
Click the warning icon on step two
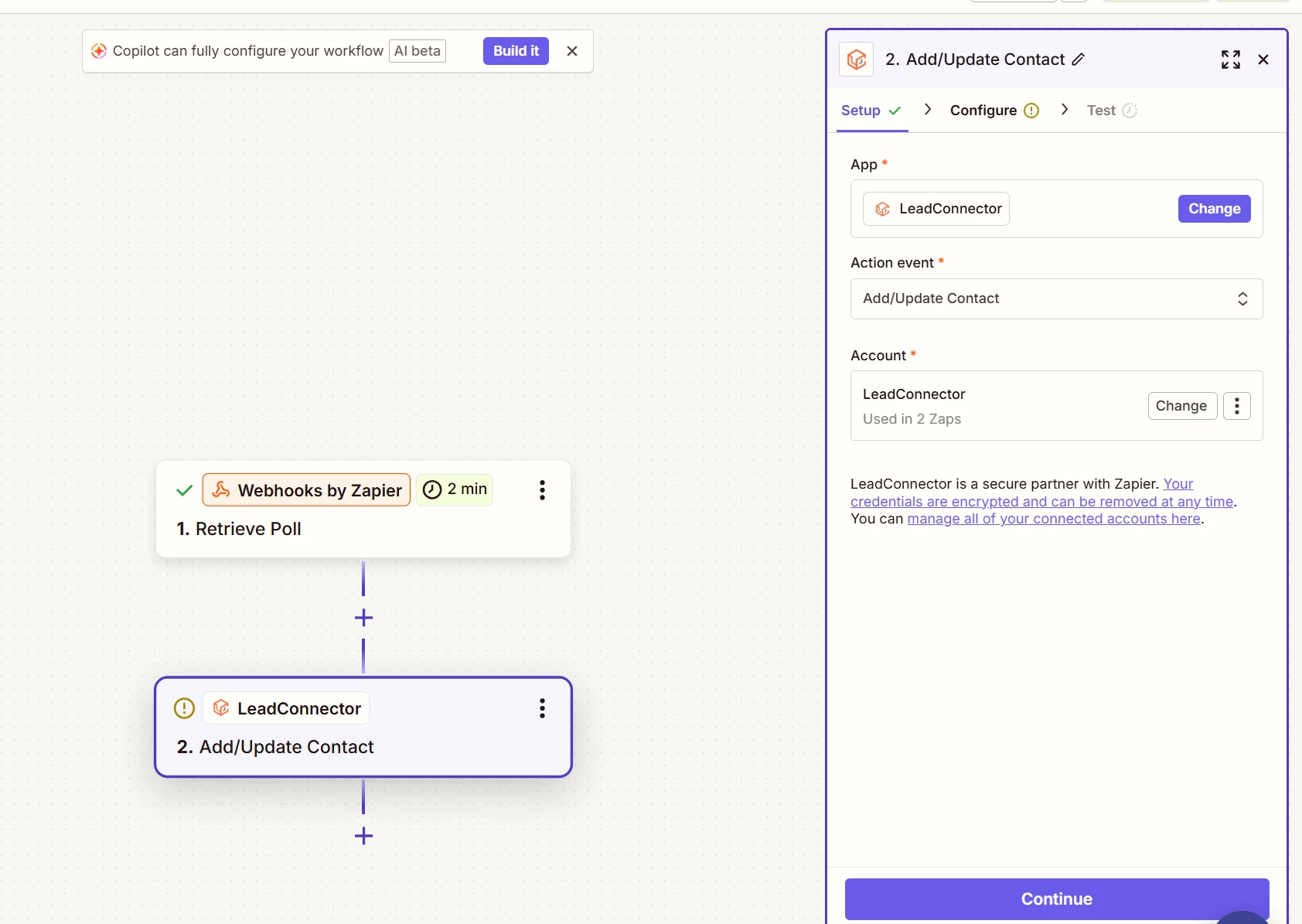point(184,708)
